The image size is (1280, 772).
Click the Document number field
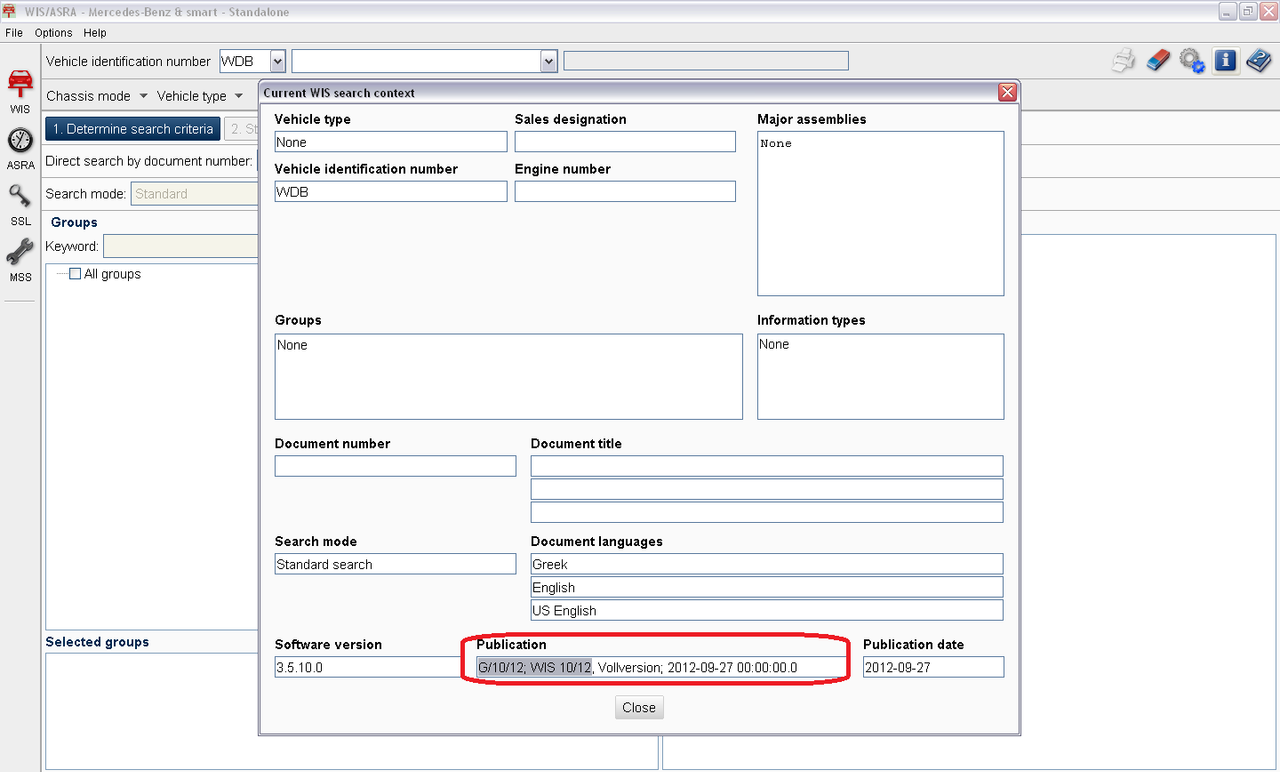point(395,466)
